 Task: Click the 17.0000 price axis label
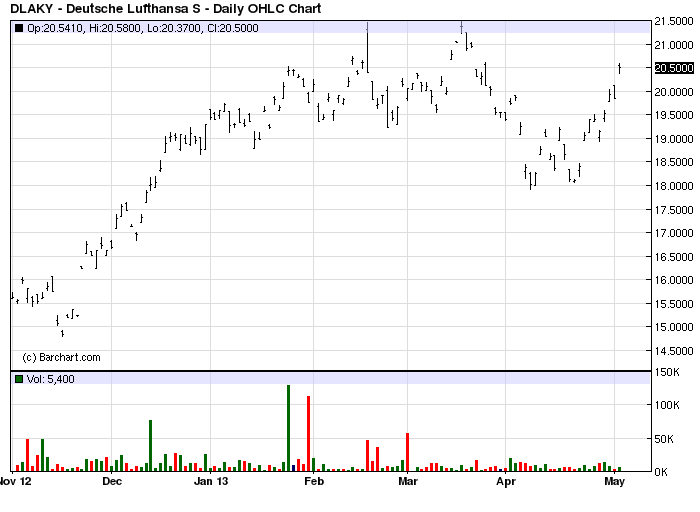(x=674, y=233)
